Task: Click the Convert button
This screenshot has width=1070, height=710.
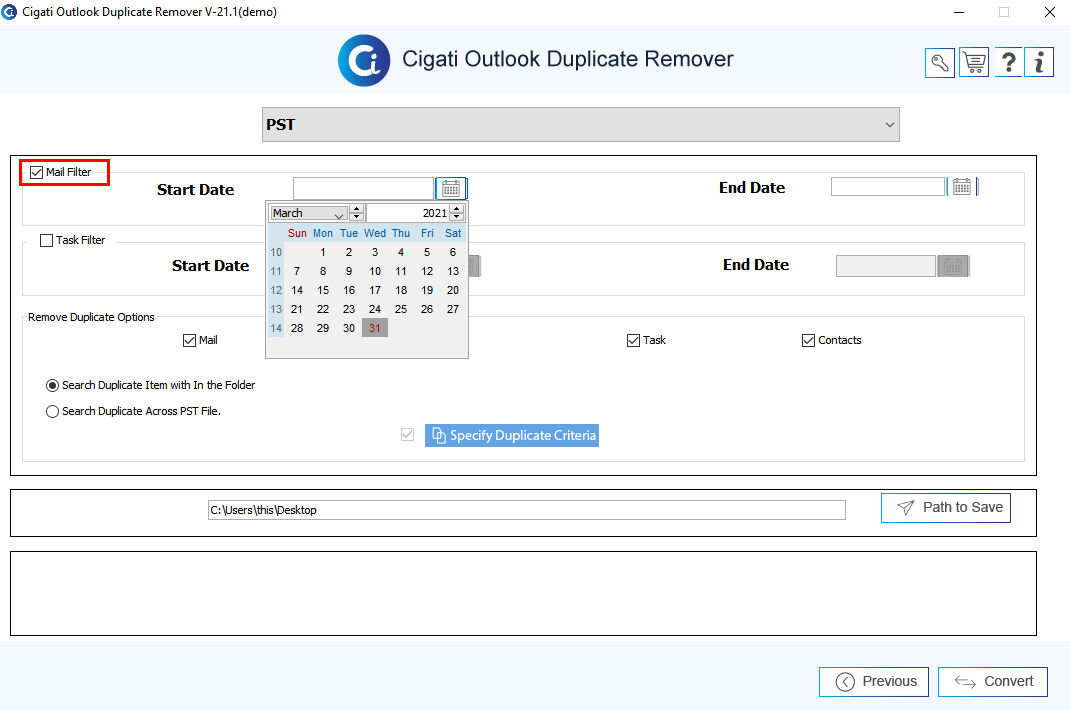Action: [993, 682]
